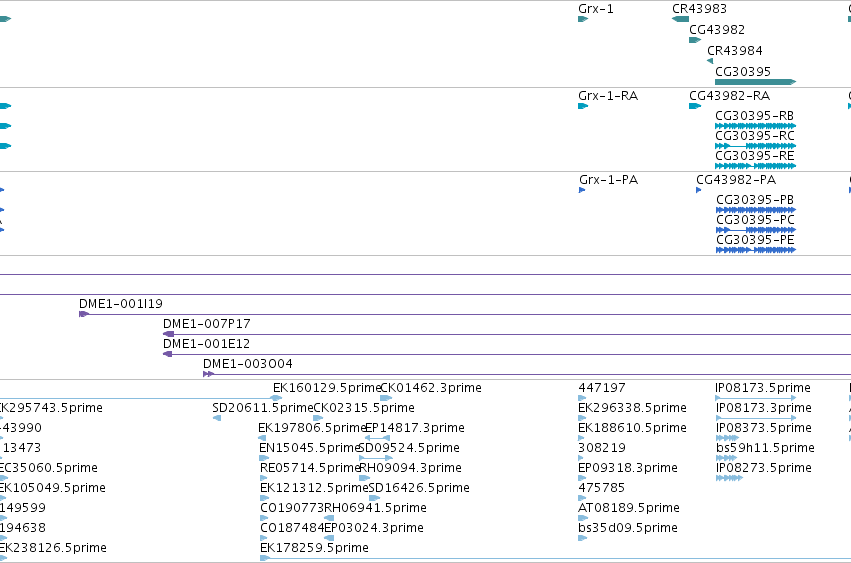
Task: Select the EP14817.3prime EST double-arrow glyph
Action: (x=377, y=438)
